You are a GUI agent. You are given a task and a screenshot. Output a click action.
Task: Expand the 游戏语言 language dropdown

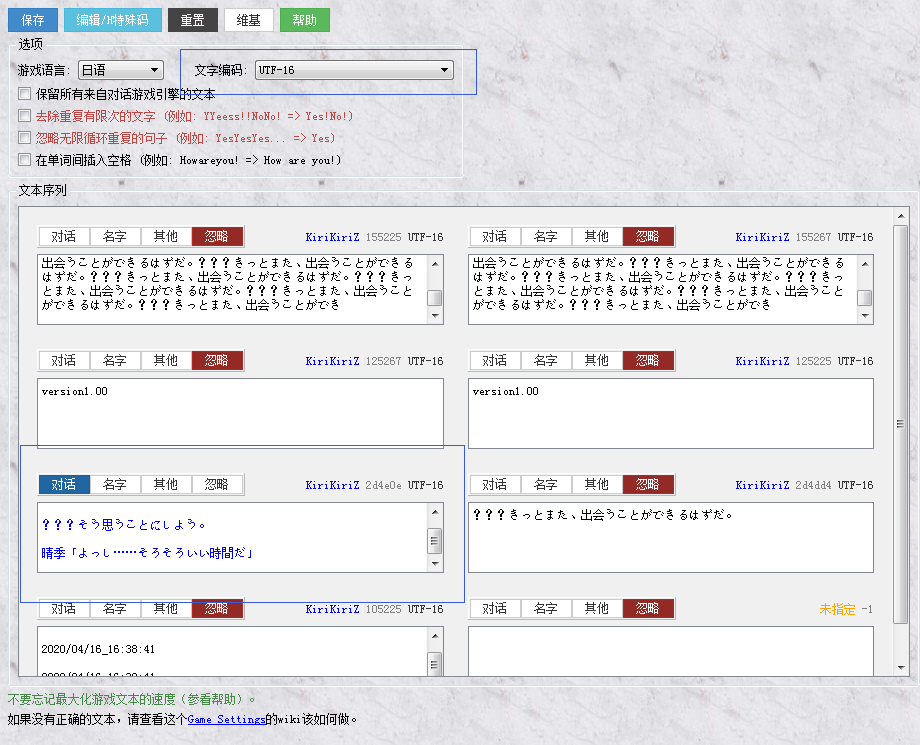(121, 70)
